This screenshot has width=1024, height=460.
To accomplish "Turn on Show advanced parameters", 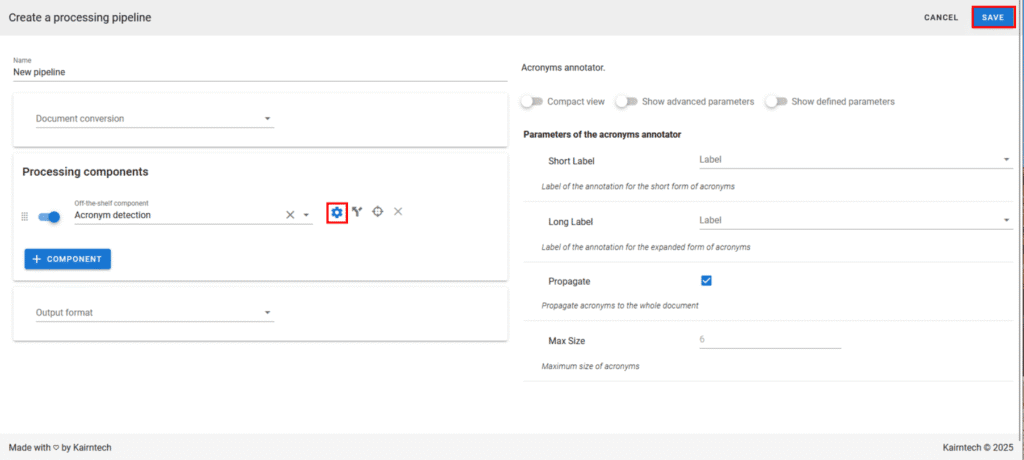I will point(626,101).
